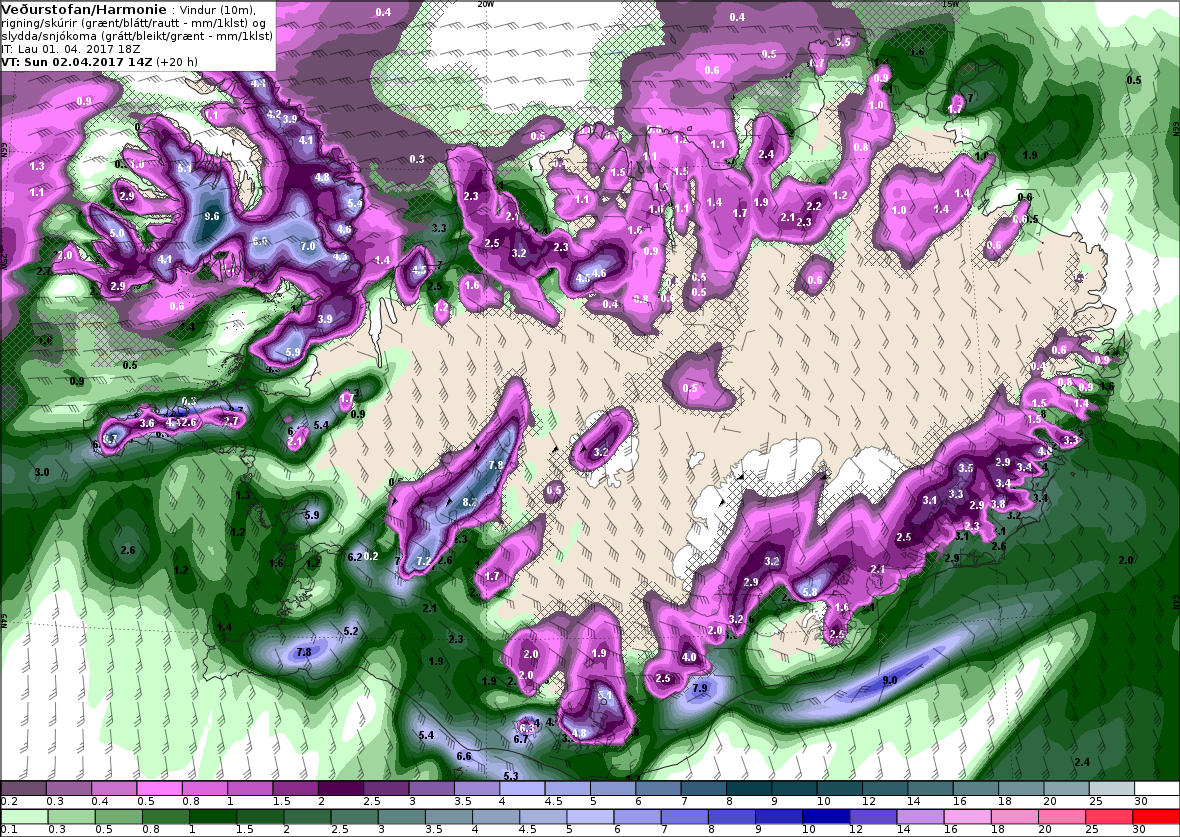This screenshot has width=1180, height=837.
Task: Click the 7.2 precipitation value
Action: [x=424, y=562]
